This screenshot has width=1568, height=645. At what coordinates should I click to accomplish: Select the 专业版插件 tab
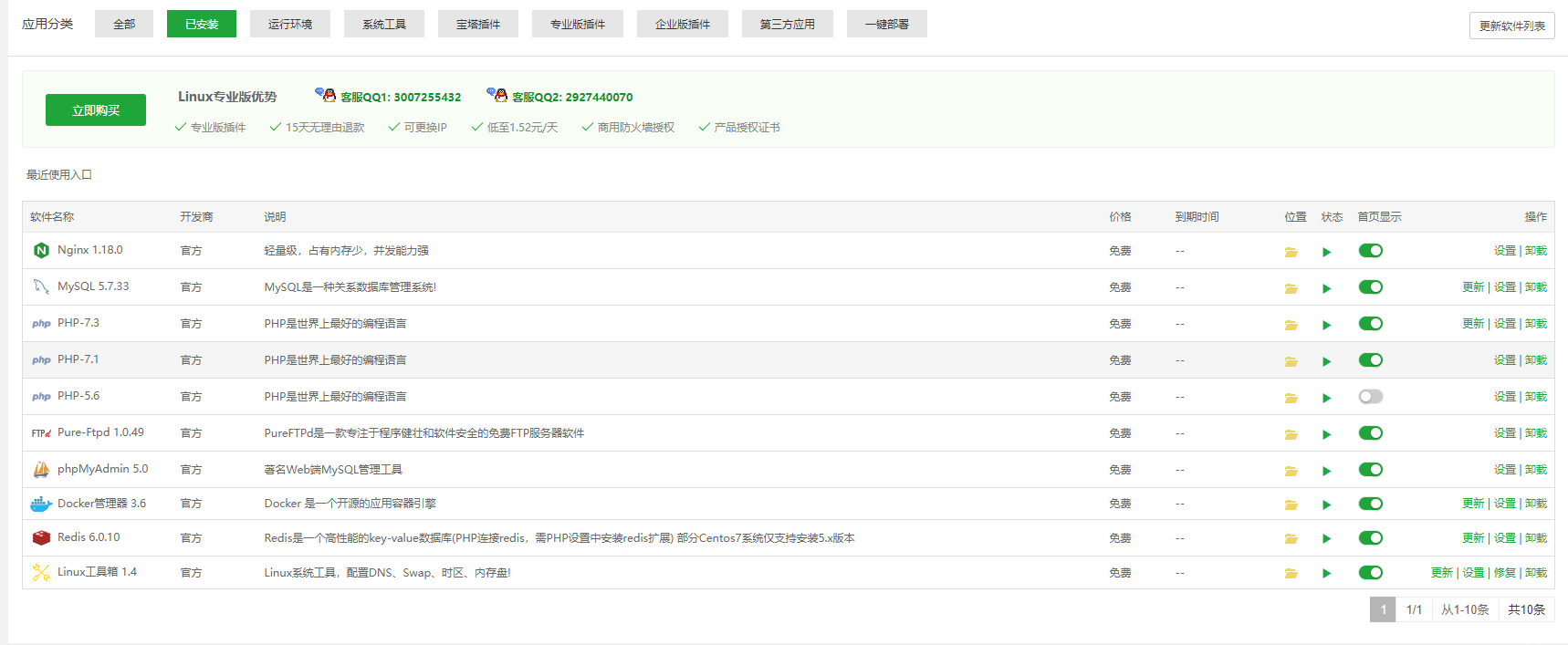pos(578,24)
